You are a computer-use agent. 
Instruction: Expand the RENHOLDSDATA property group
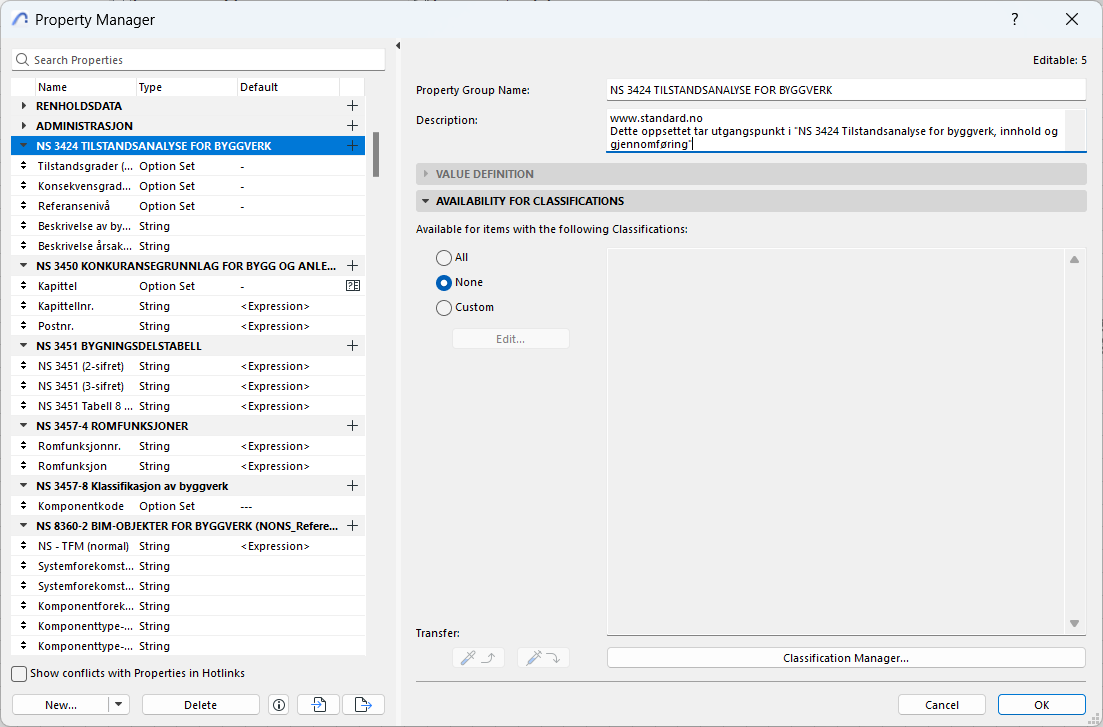pyautogui.click(x=24, y=106)
